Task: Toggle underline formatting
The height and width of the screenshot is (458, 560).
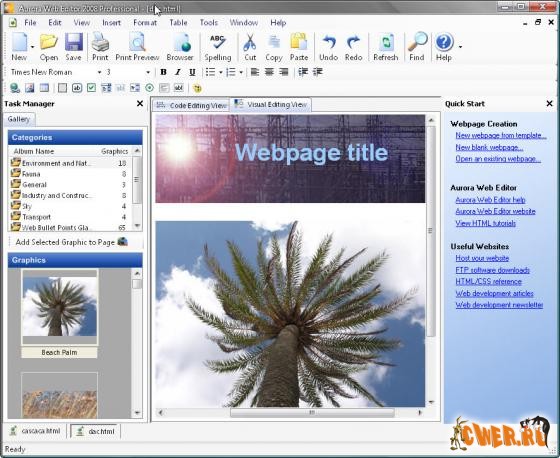Action: [x=192, y=72]
